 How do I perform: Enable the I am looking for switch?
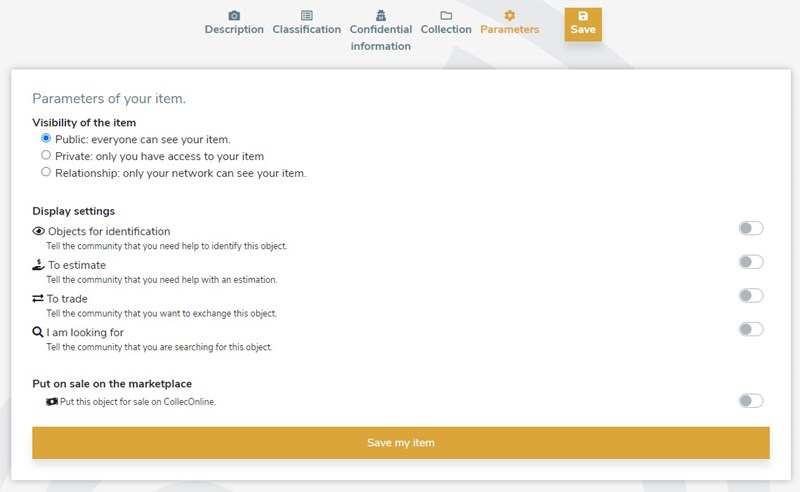(751, 329)
